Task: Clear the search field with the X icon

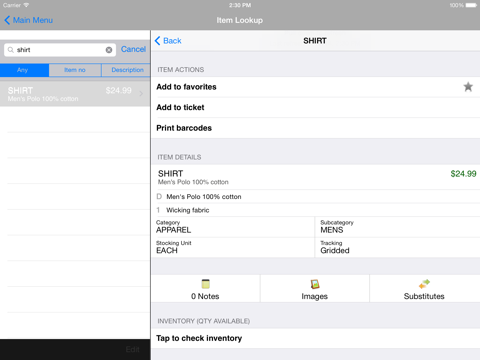Action: coord(109,50)
